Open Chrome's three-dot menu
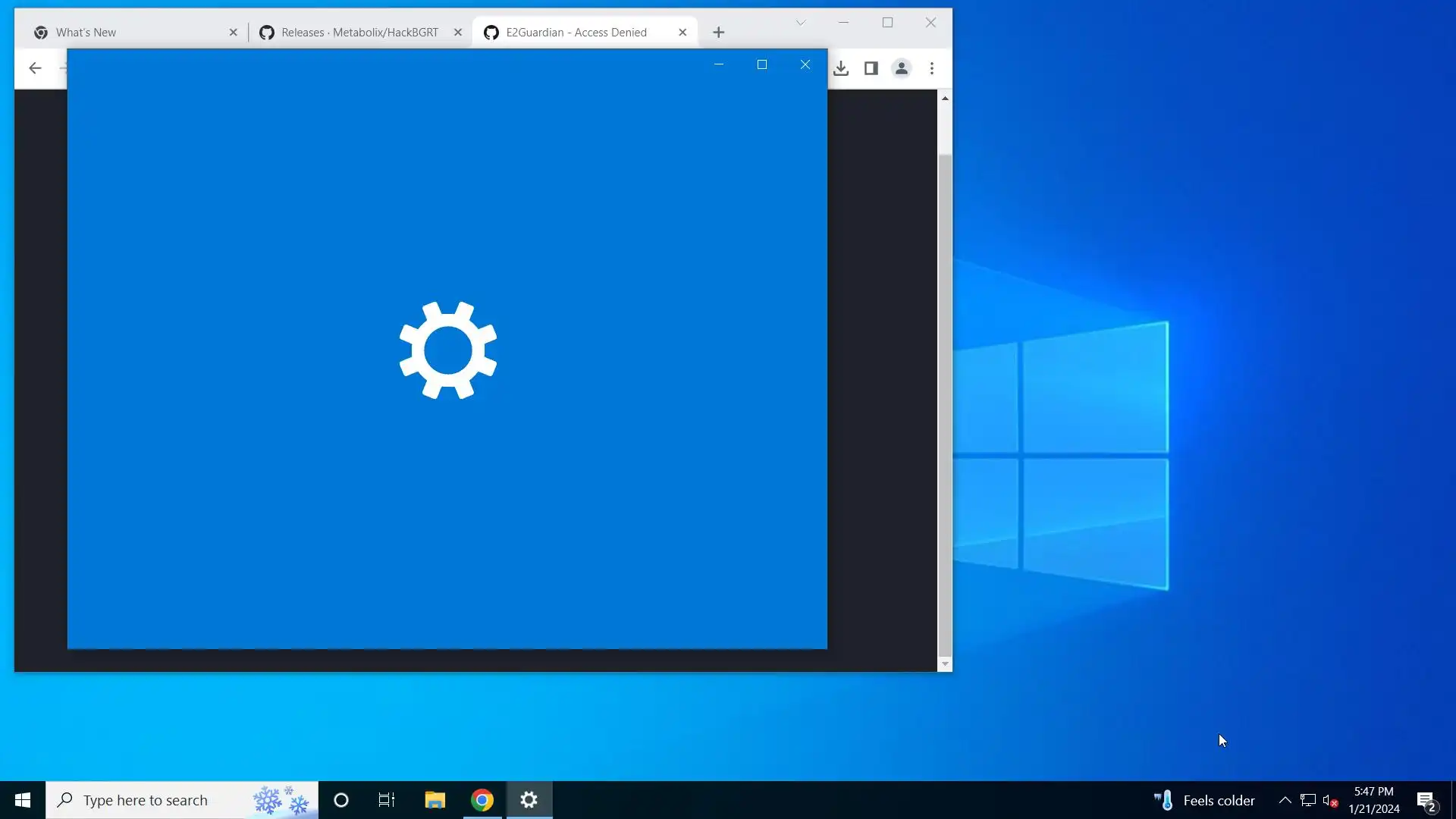Screen dimensions: 1456x819 tap(932, 68)
